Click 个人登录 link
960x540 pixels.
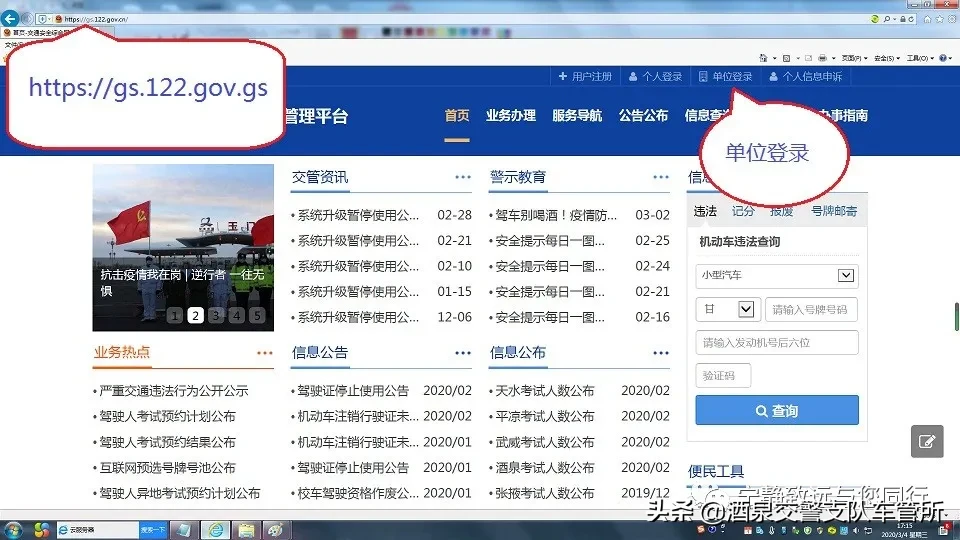(655, 77)
